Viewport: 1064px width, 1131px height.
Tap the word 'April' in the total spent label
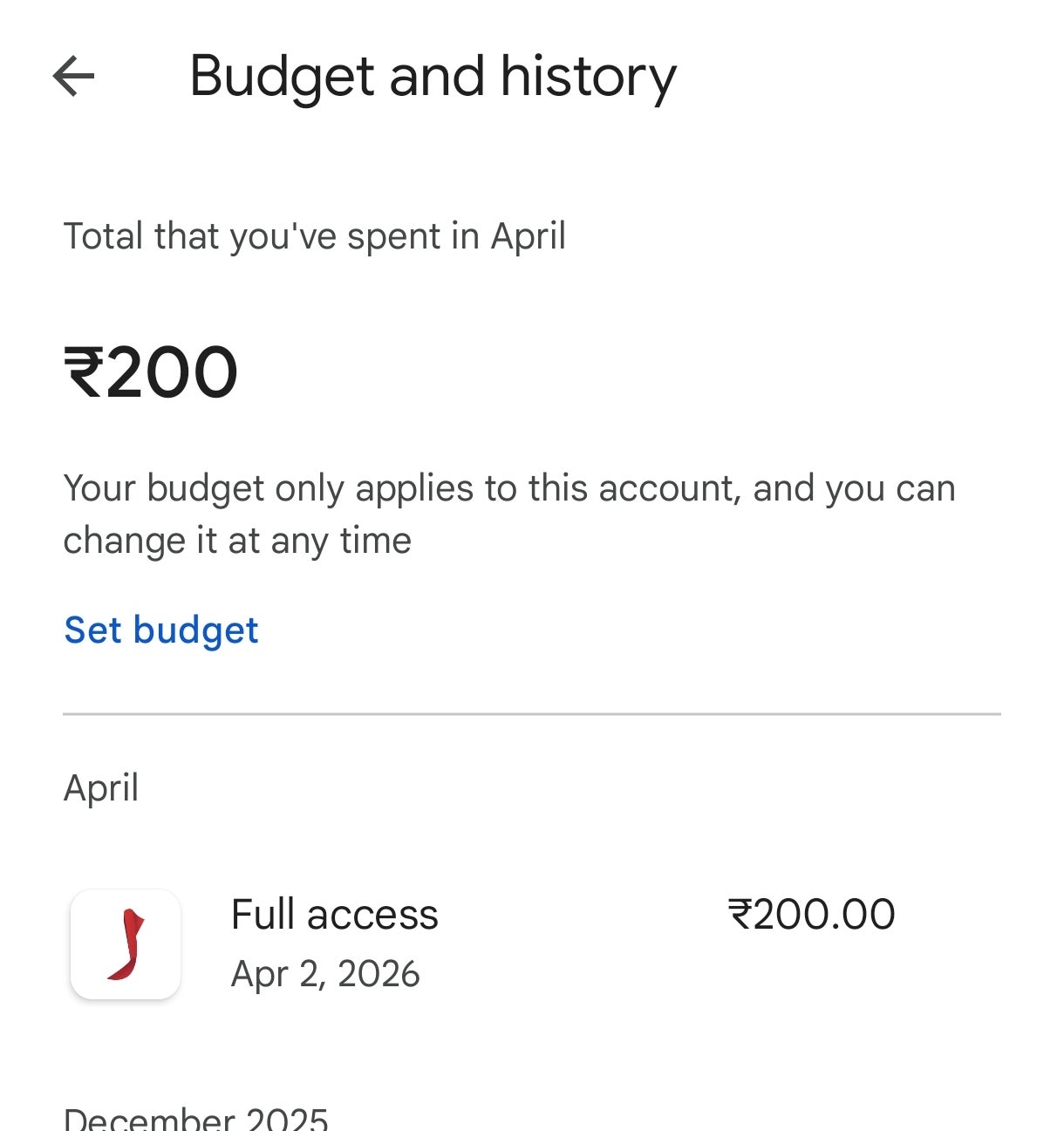(529, 236)
